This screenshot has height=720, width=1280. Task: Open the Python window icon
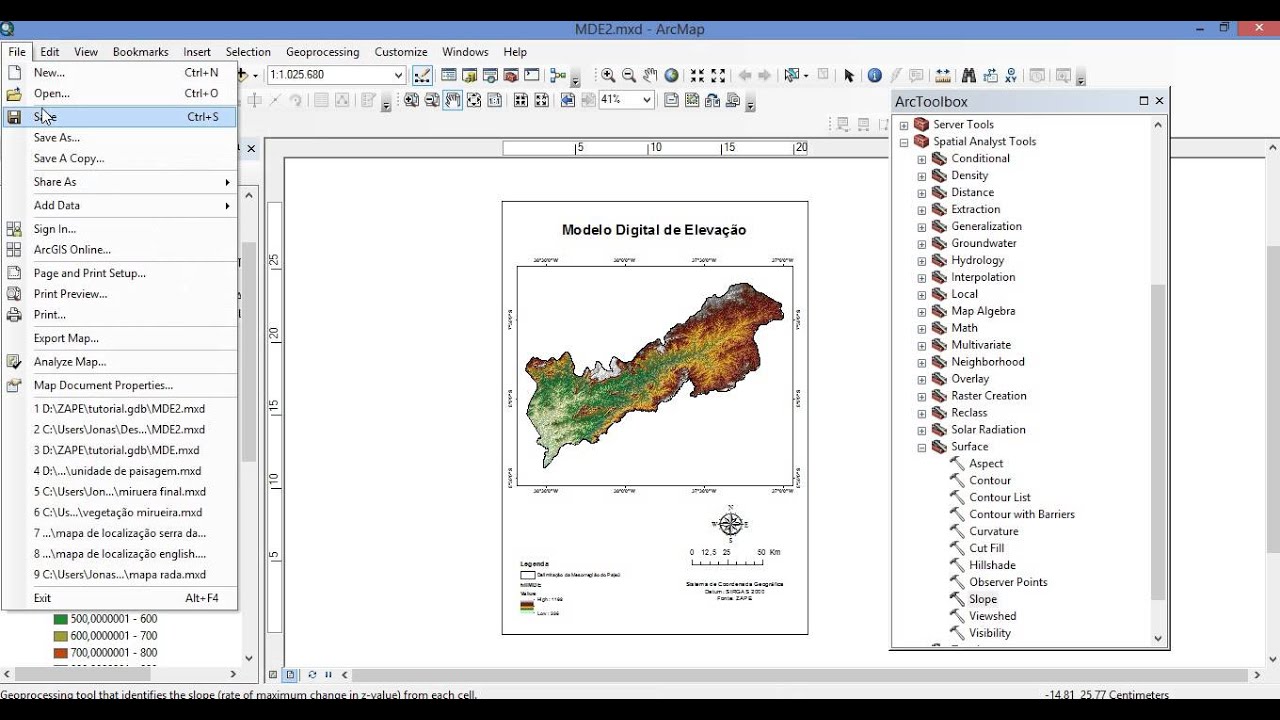[x=531, y=75]
